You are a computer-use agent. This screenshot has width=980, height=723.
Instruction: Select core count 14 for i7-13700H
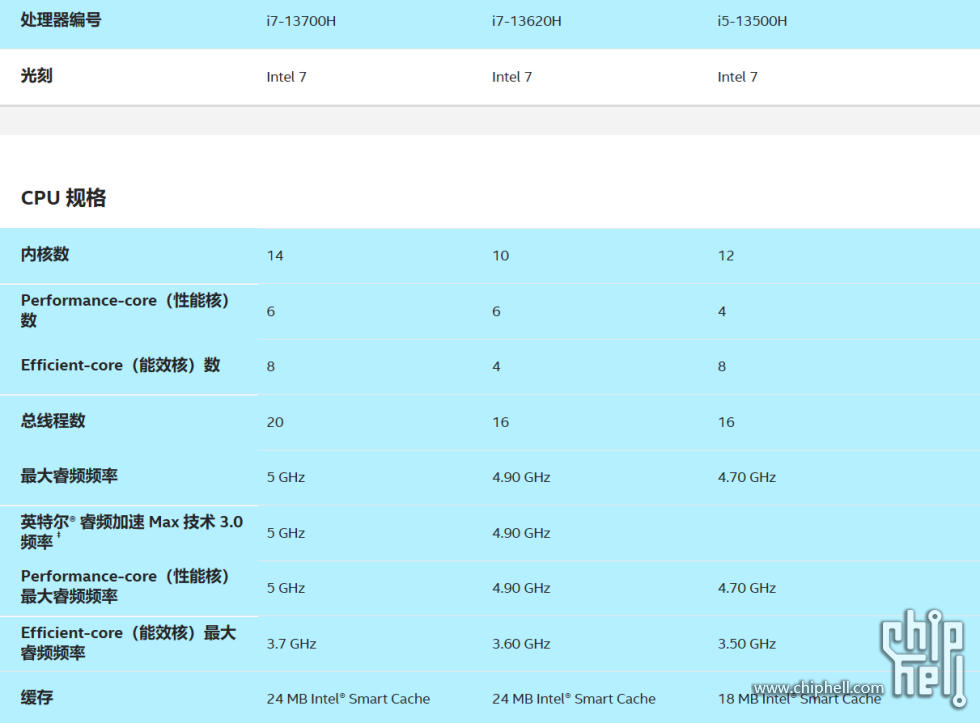[275, 256]
